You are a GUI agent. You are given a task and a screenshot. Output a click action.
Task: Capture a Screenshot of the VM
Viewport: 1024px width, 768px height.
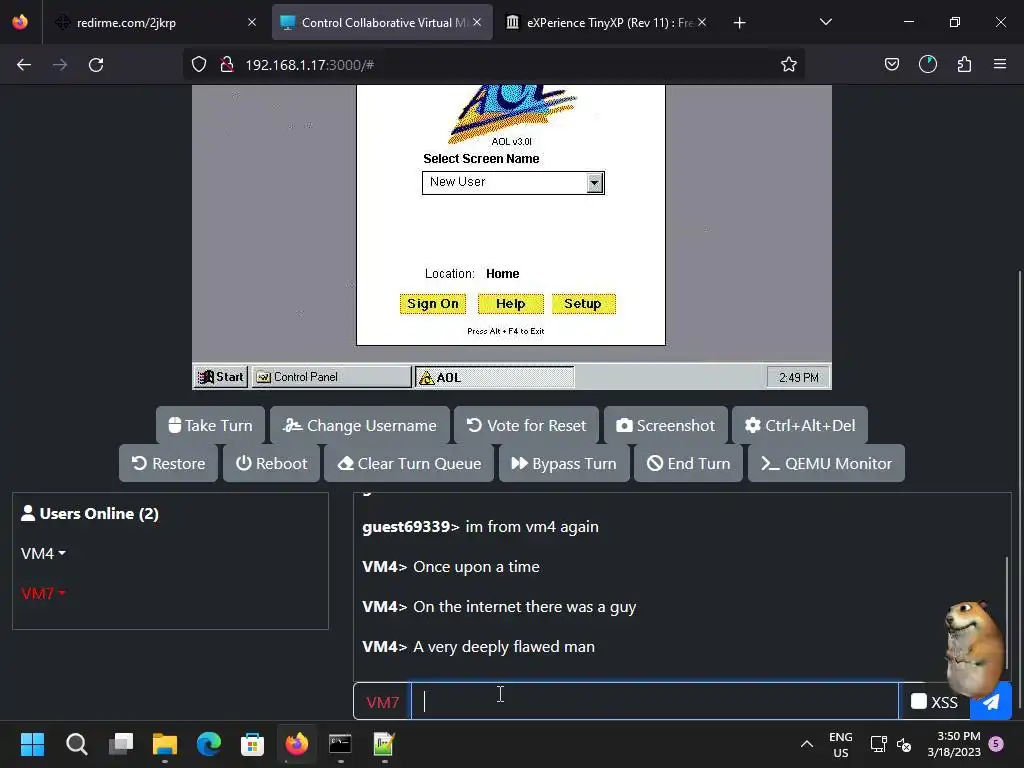point(665,425)
